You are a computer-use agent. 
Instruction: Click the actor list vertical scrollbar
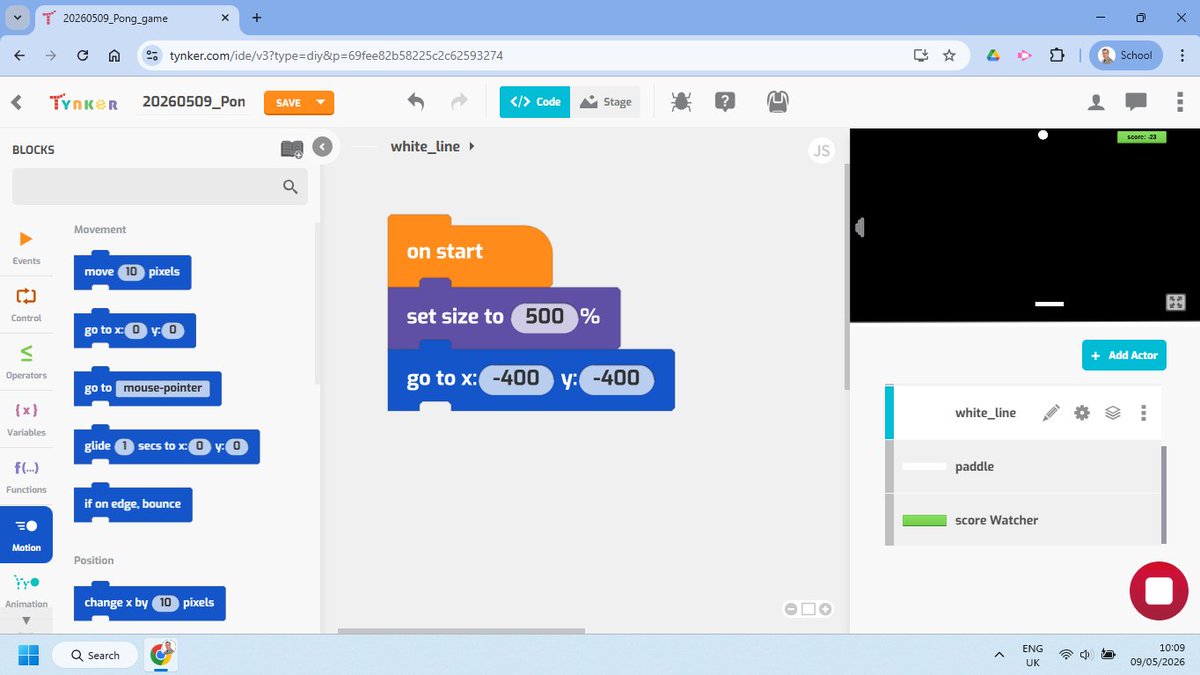click(1163, 493)
